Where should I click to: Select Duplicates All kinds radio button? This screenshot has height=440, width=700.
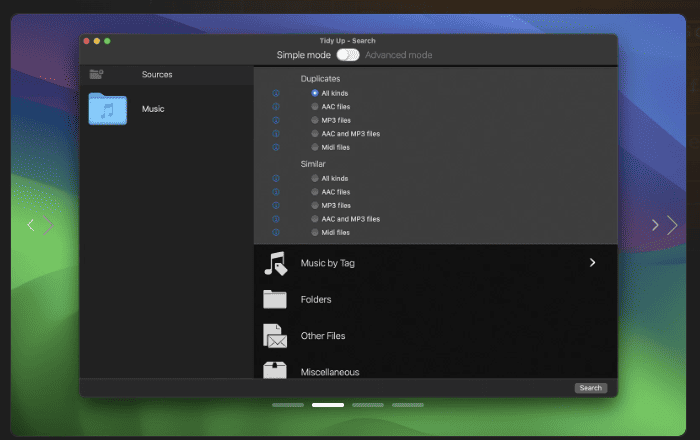[315, 93]
